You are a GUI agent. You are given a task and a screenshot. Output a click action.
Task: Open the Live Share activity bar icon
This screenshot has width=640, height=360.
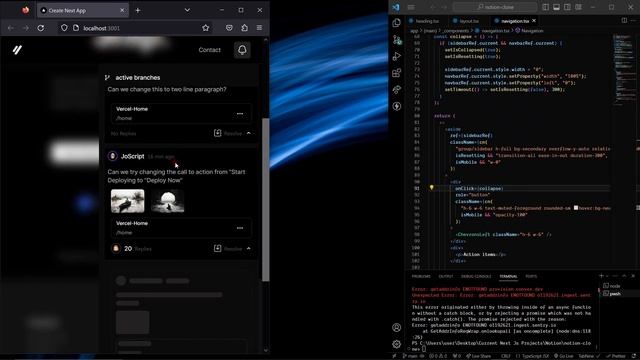click(x=396, y=90)
